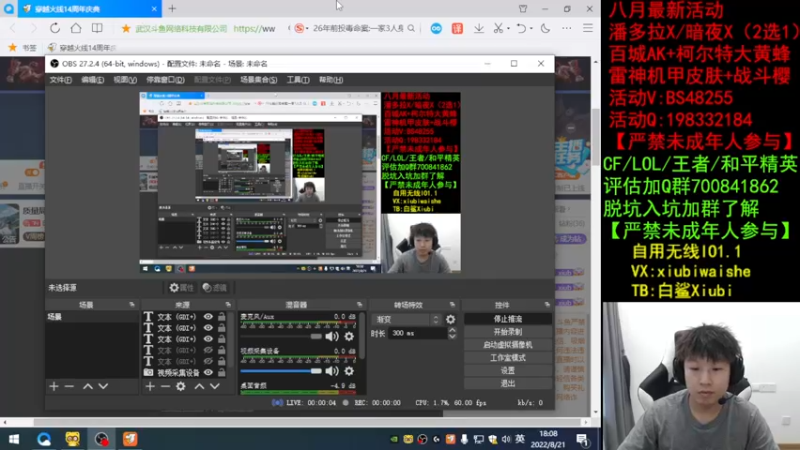The image size is (800, 450).
Task: Move source down in the Sources panel
Action: coord(215,387)
